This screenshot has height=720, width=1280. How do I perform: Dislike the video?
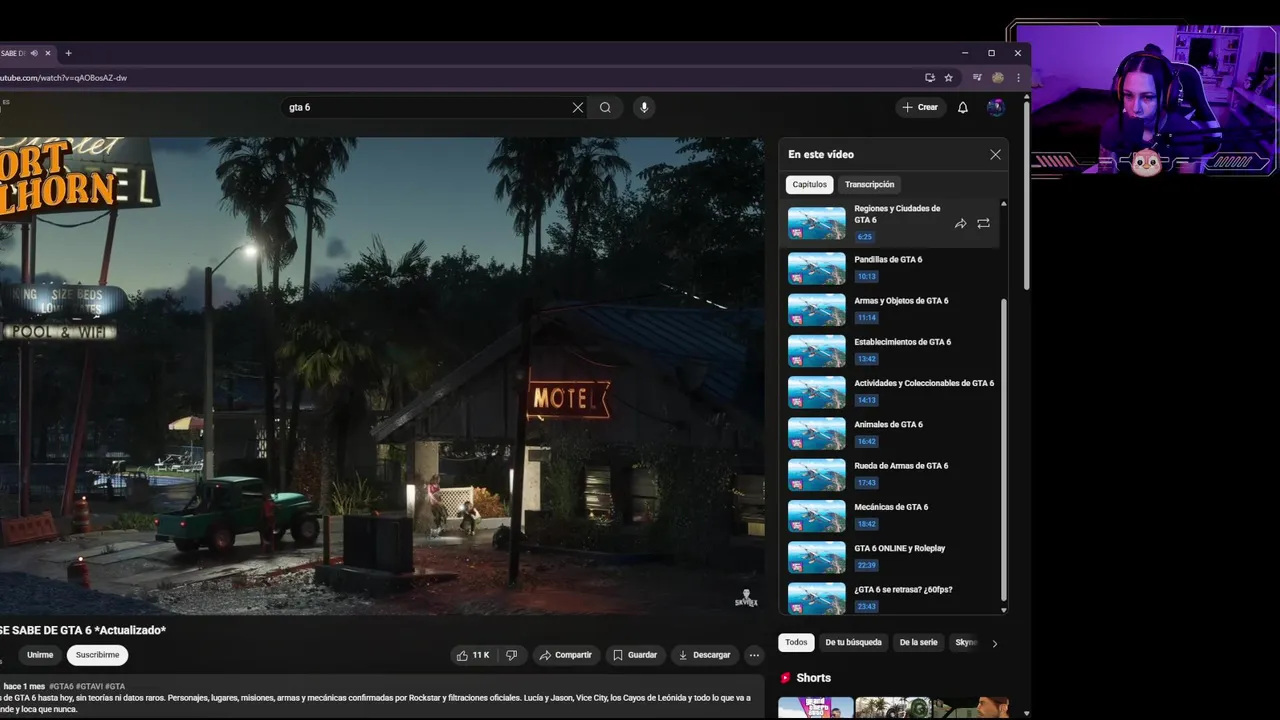coord(512,655)
